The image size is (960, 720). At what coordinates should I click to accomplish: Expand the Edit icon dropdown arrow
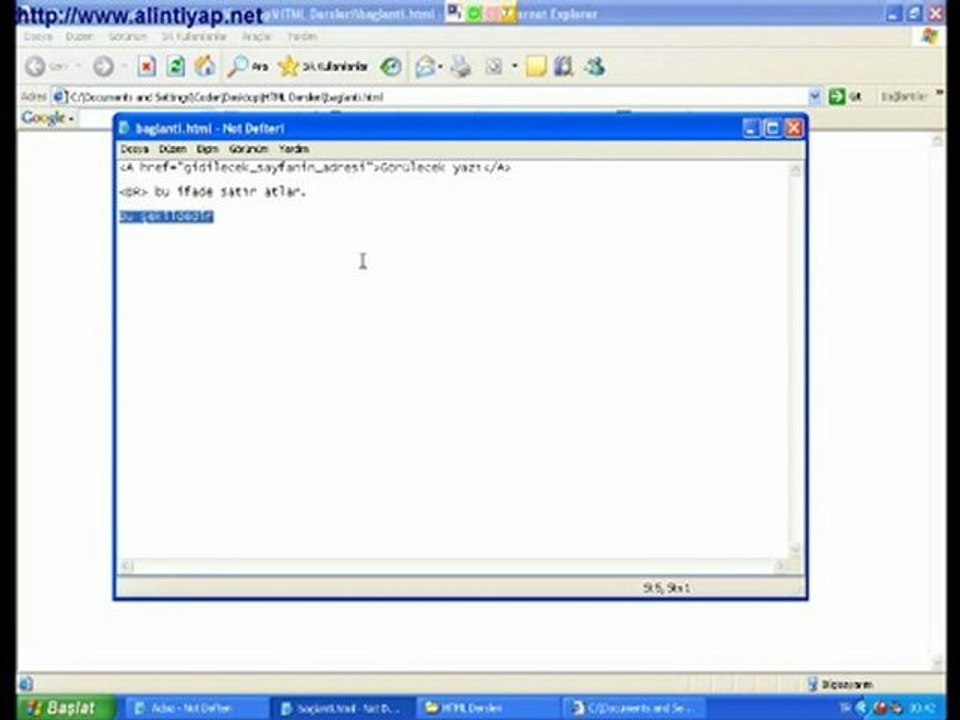514,66
